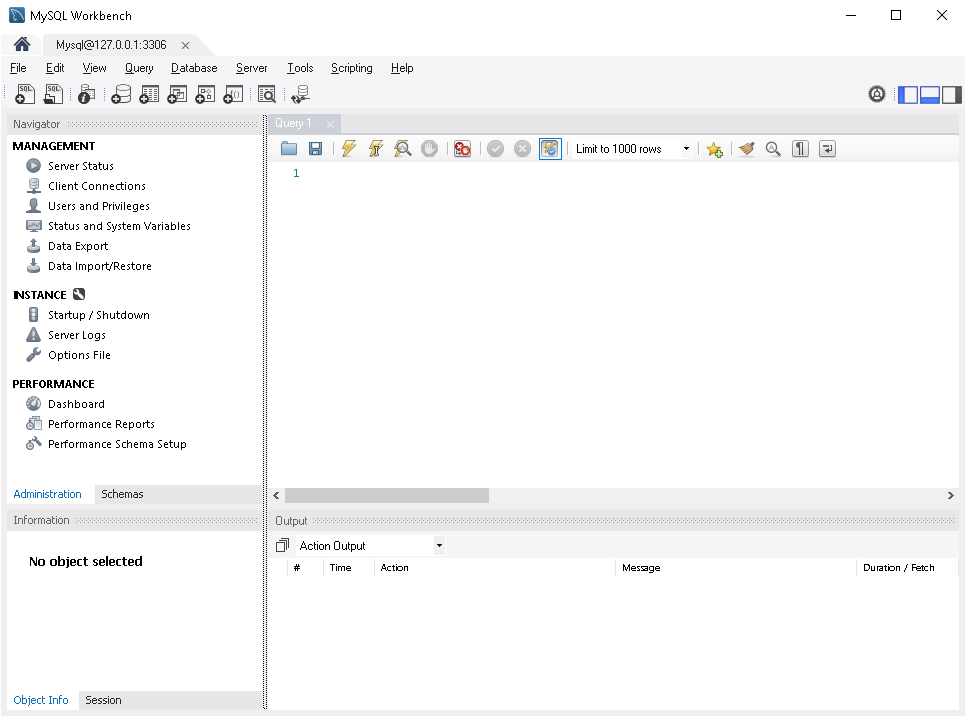Toggle invisible characters display
The height and width of the screenshot is (717, 966).
[800, 148]
